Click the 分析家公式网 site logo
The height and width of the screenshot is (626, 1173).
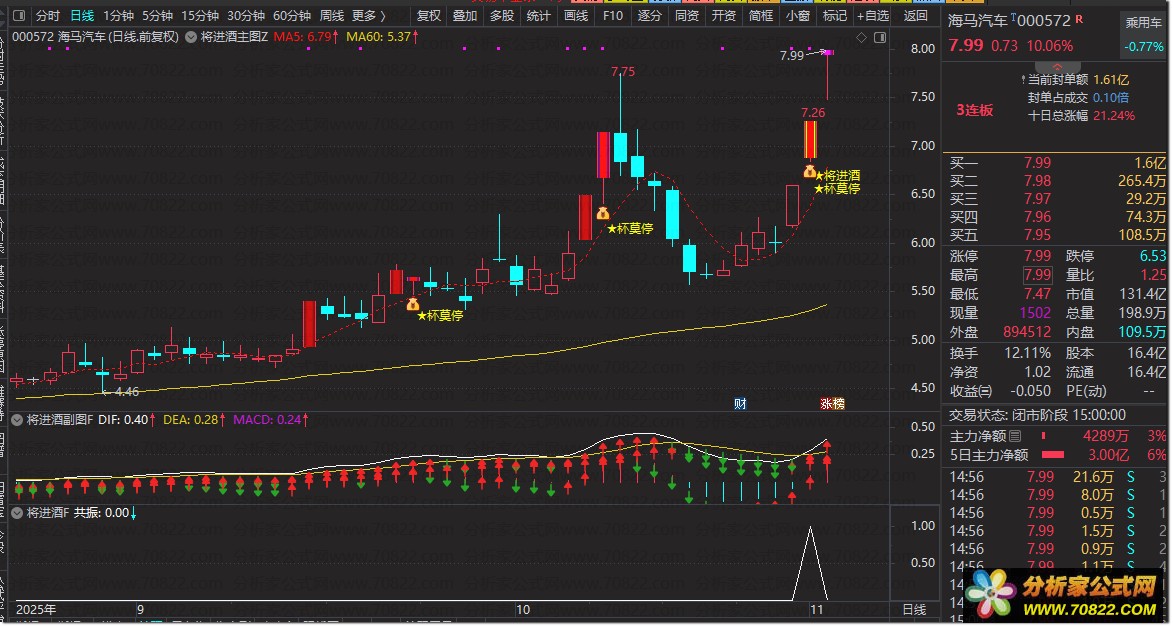point(1065,595)
